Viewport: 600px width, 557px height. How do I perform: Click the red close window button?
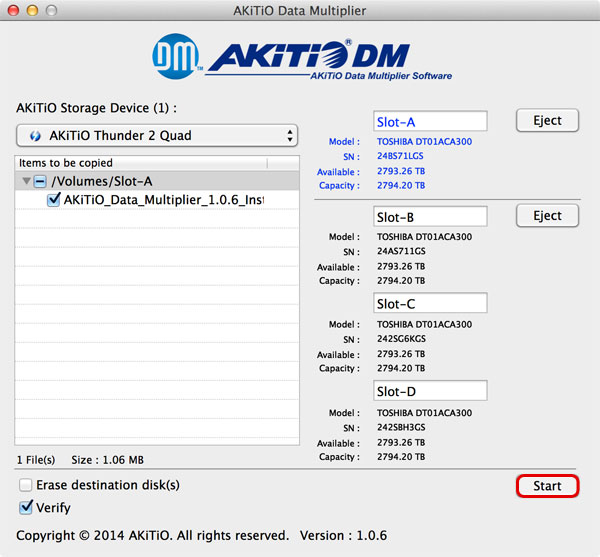[14, 10]
